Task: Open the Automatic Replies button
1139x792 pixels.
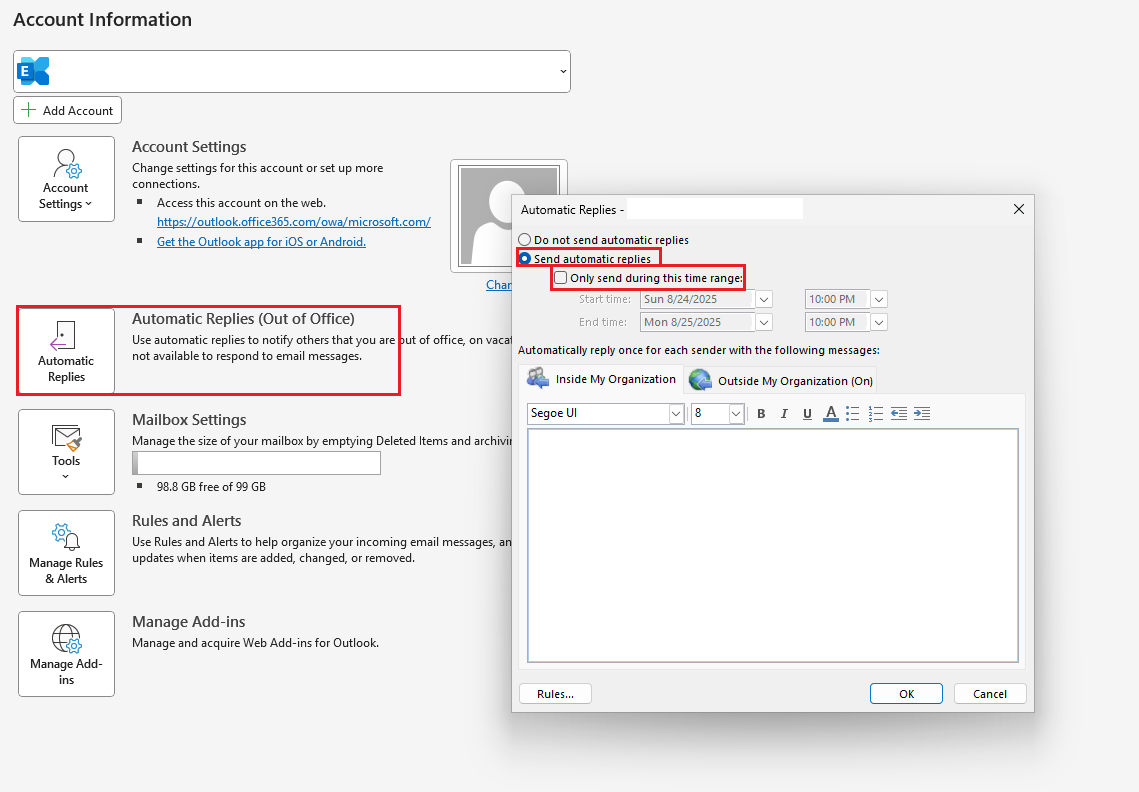Action: pos(66,351)
